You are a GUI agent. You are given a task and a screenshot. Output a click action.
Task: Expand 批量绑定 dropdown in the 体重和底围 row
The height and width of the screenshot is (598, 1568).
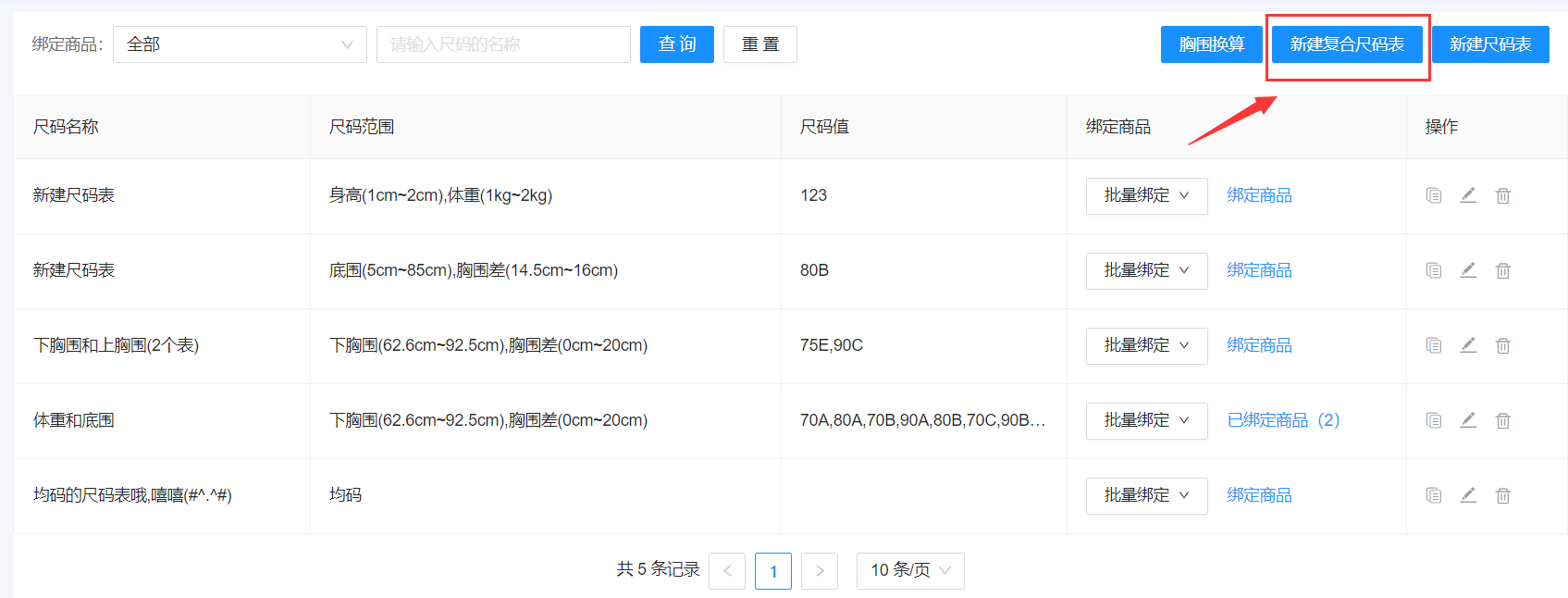coord(1146,420)
